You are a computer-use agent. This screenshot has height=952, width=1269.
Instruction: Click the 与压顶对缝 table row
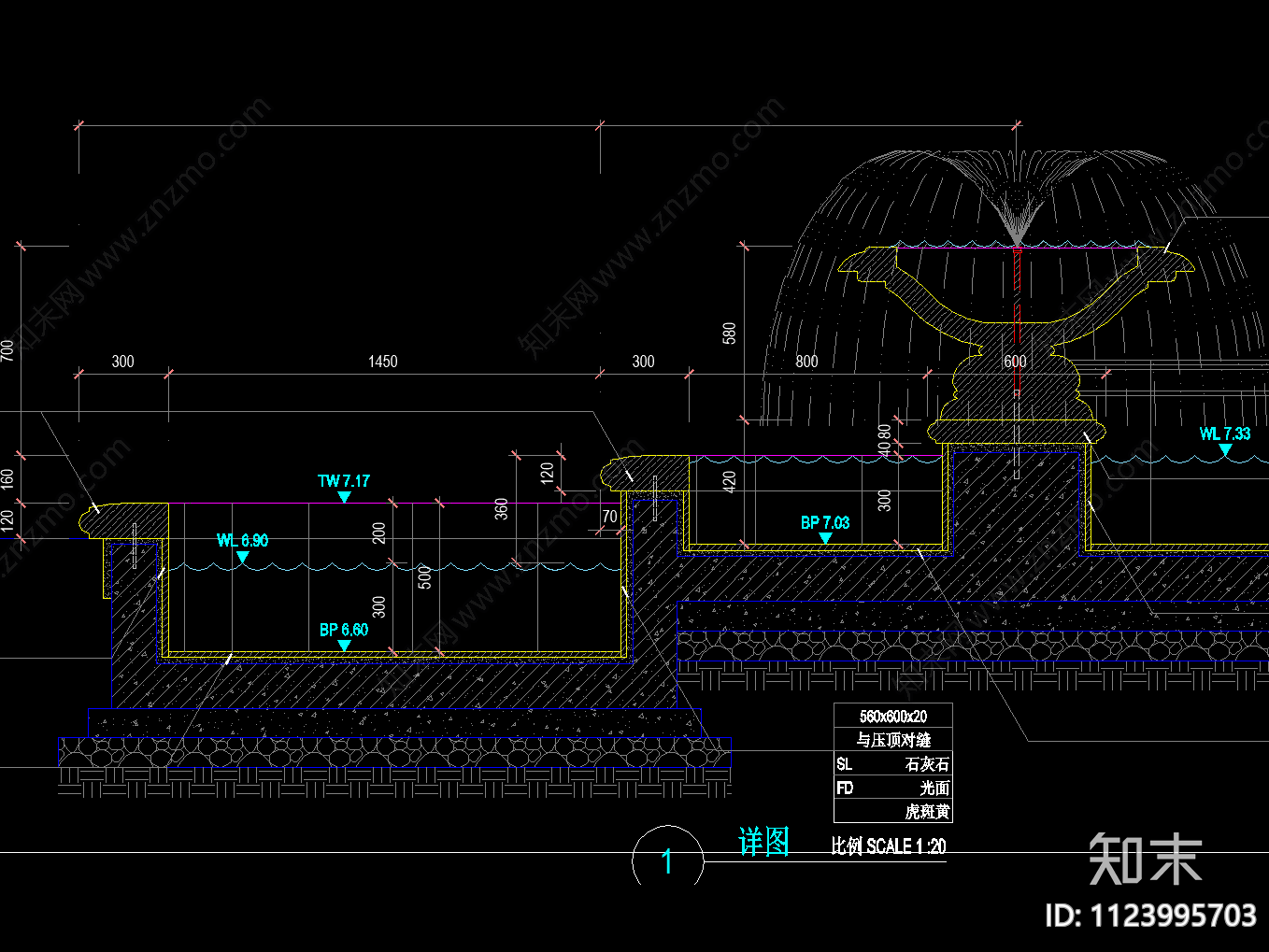[893, 740]
